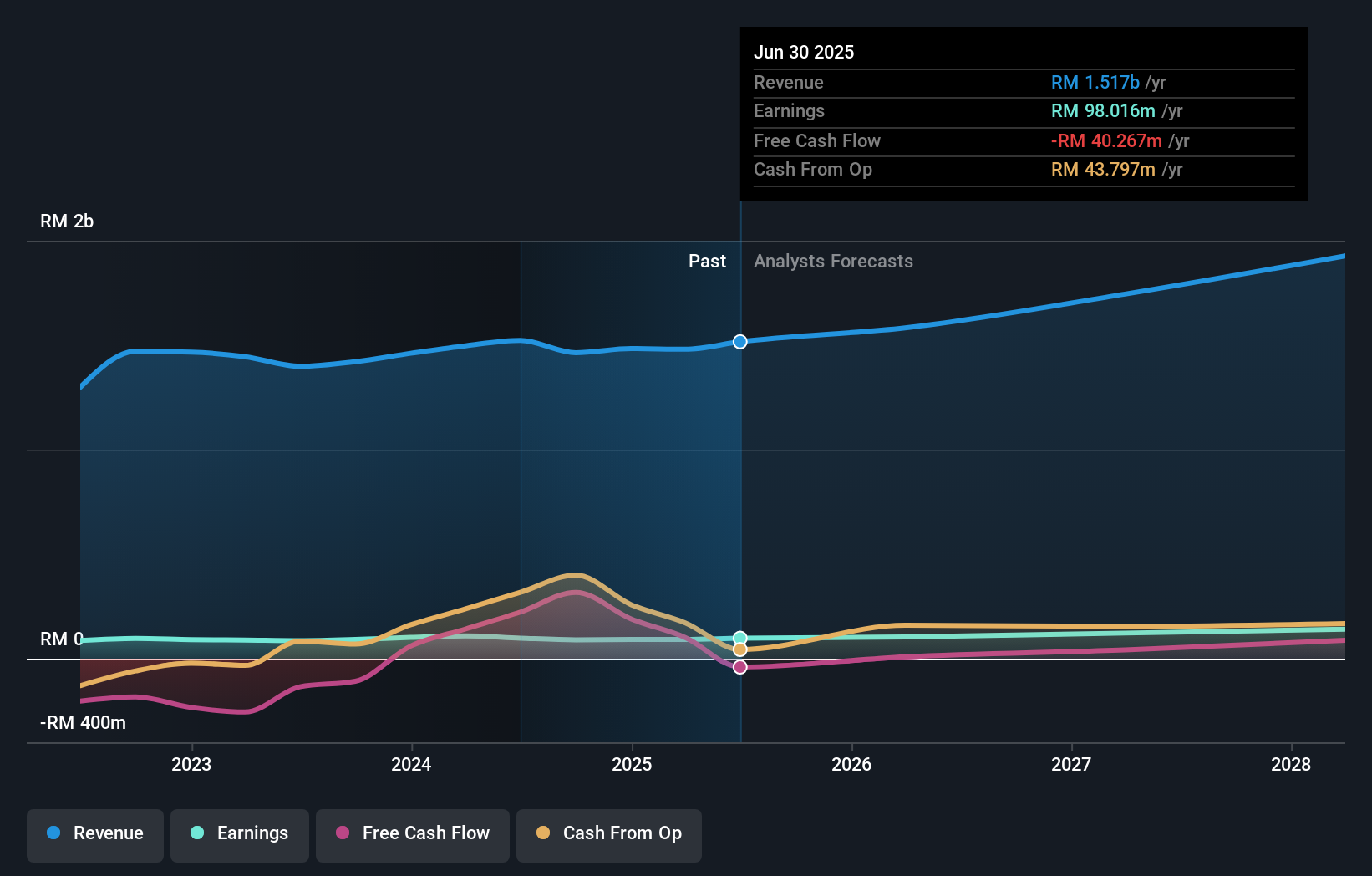Click the Free Cash Flow legend button

413,834
